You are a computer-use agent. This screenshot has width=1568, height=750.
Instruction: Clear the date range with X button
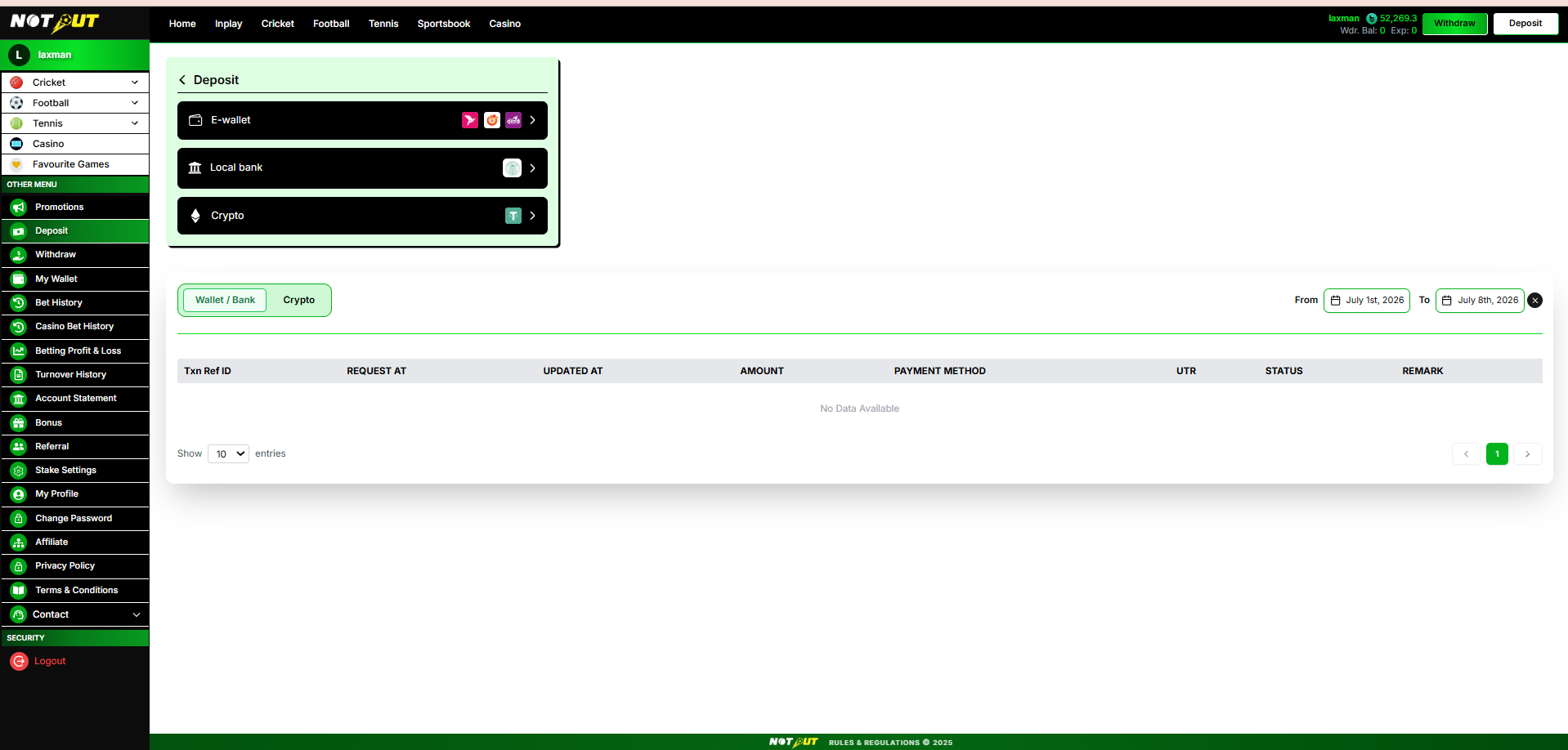[x=1535, y=301]
